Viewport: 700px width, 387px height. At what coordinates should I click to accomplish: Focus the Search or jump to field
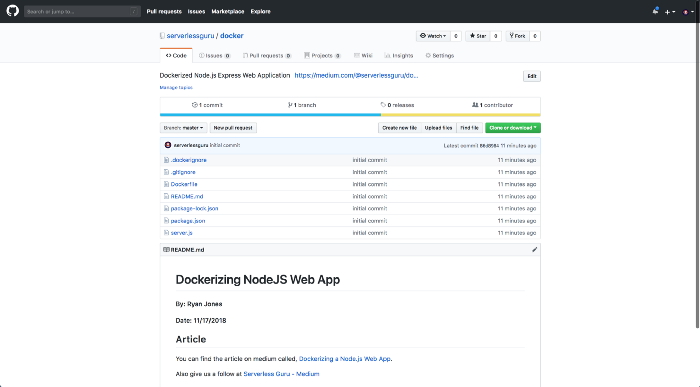83,12
